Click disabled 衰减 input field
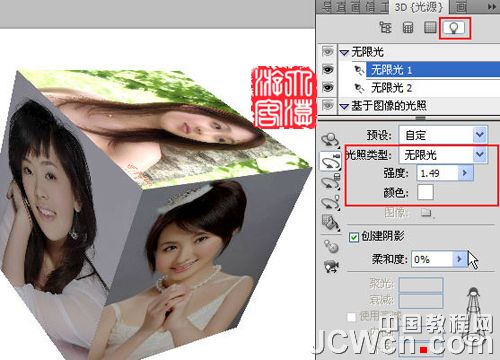Viewport: 500px width, 360px height. pos(421,300)
